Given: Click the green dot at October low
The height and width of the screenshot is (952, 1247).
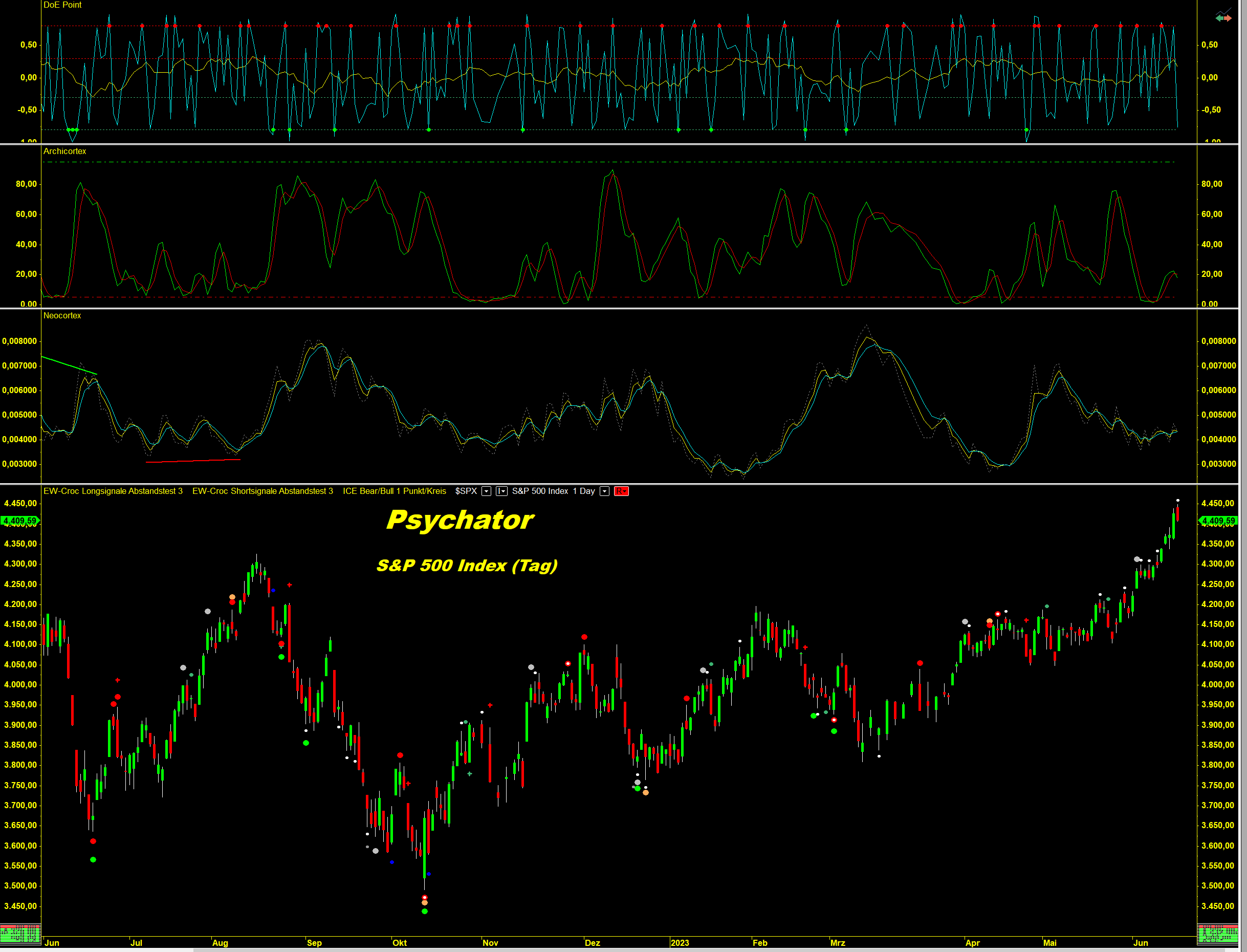Looking at the screenshot, I should pyautogui.click(x=425, y=911).
